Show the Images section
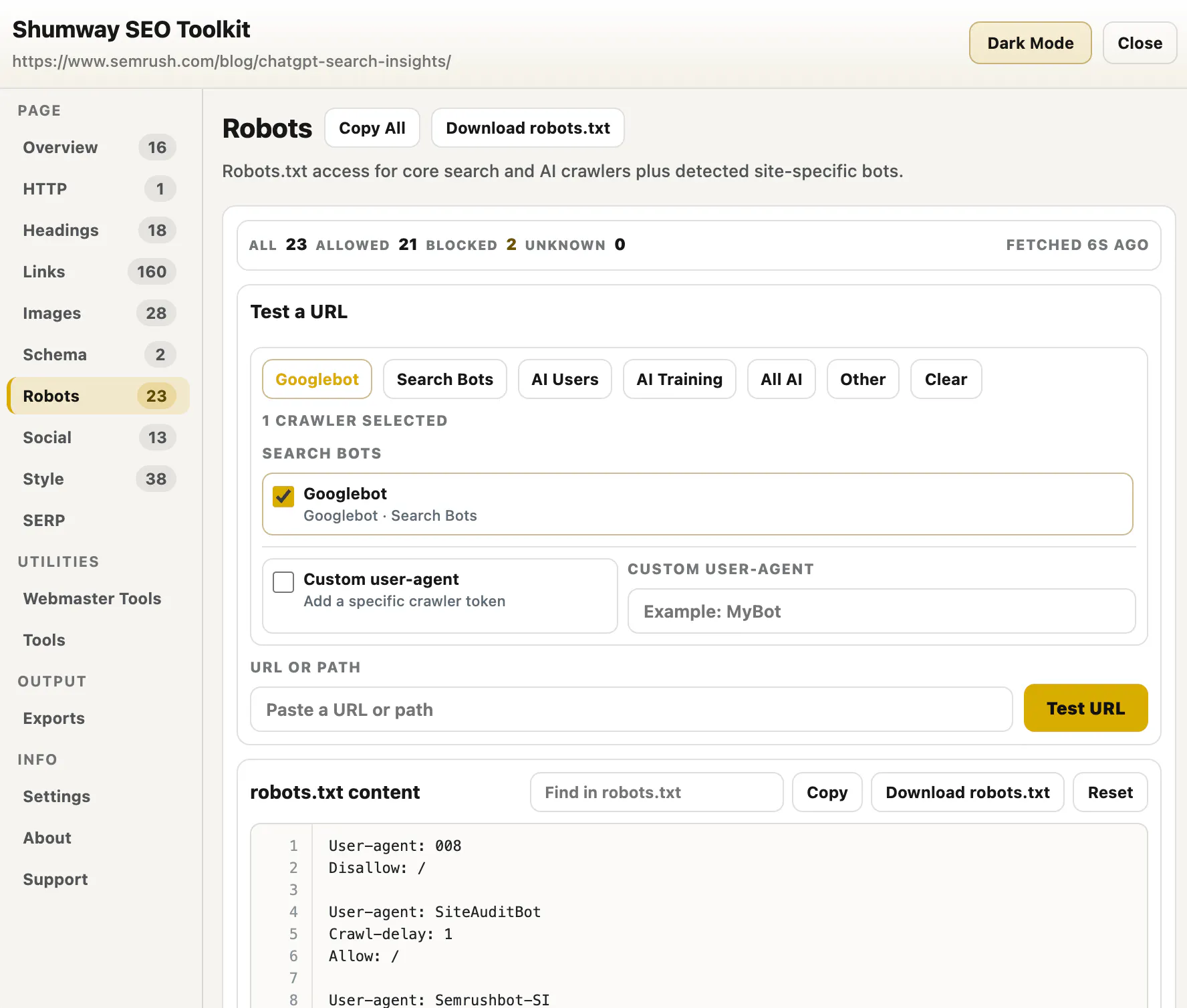The width and height of the screenshot is (1187, 1008). 98,313
